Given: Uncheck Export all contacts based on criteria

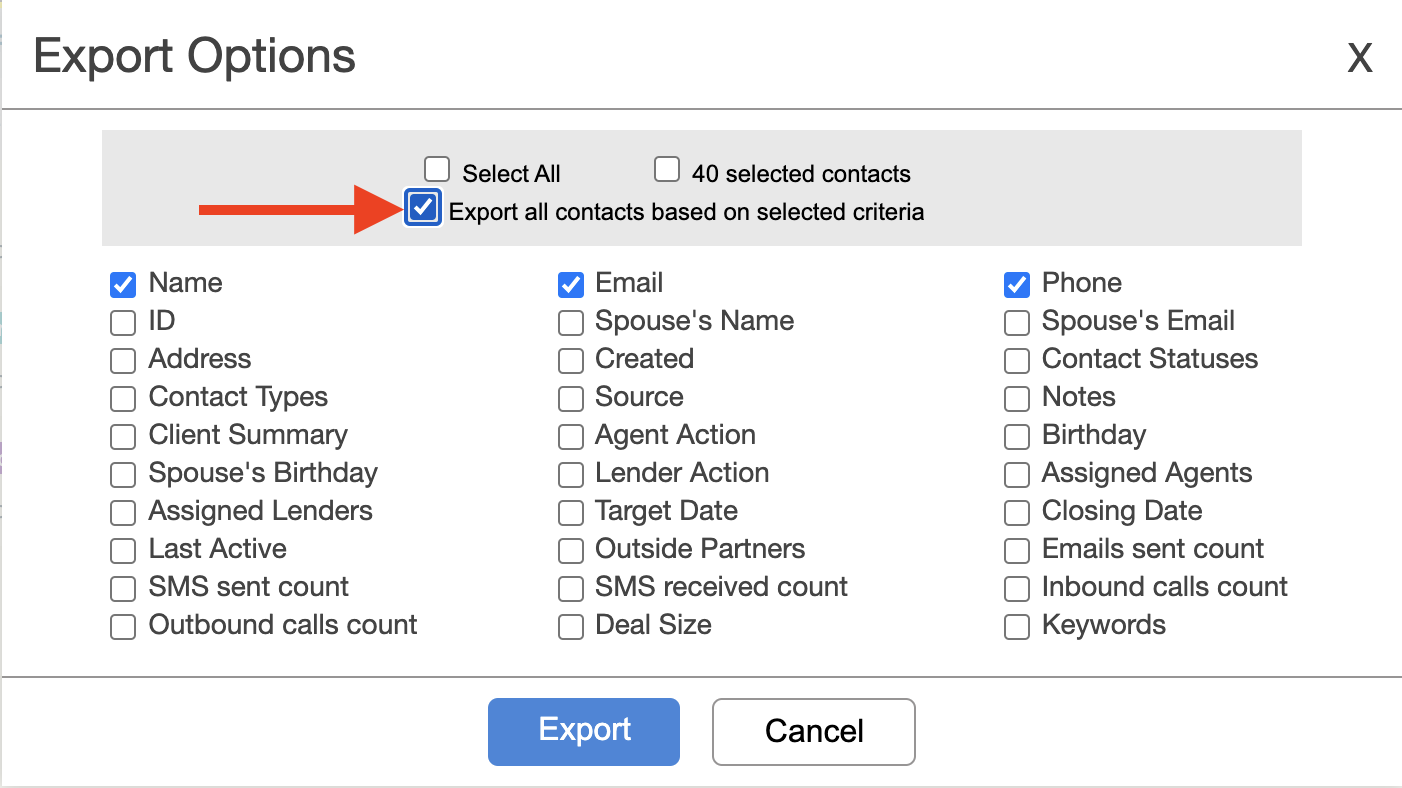Looking at the screenshot, I should point(424,208).
